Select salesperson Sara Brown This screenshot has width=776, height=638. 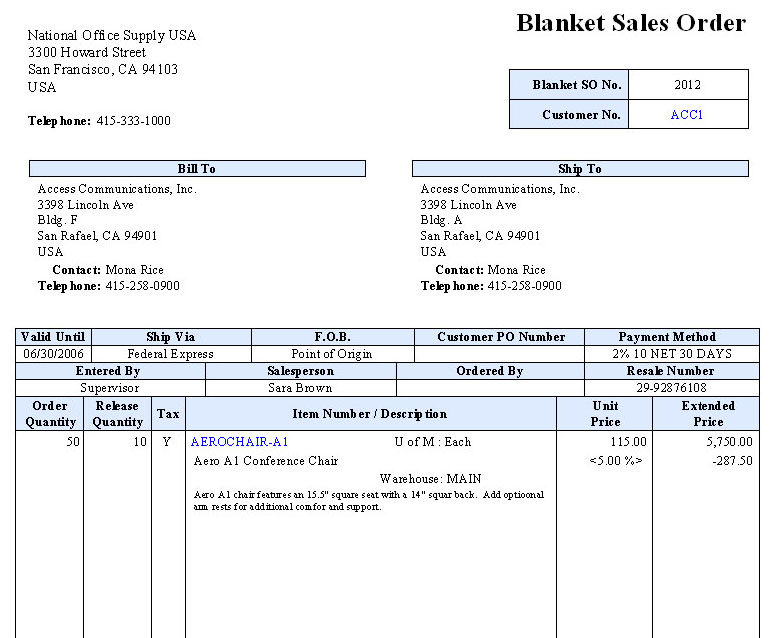click(x=300, y=388)
